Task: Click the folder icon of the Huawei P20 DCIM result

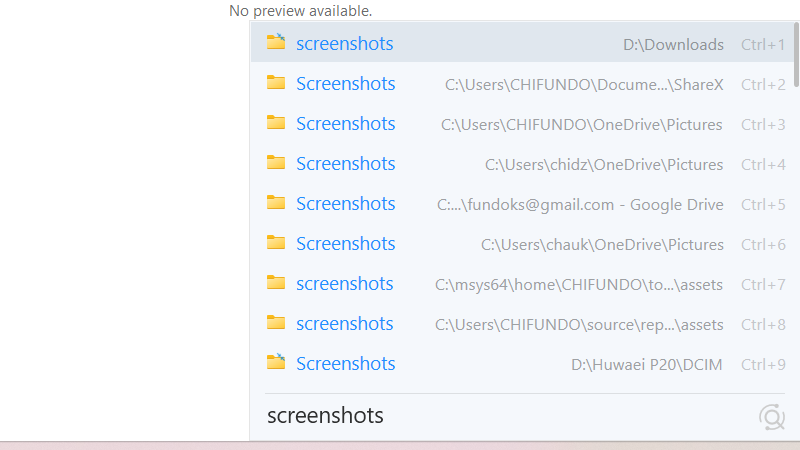Action: 276,363
